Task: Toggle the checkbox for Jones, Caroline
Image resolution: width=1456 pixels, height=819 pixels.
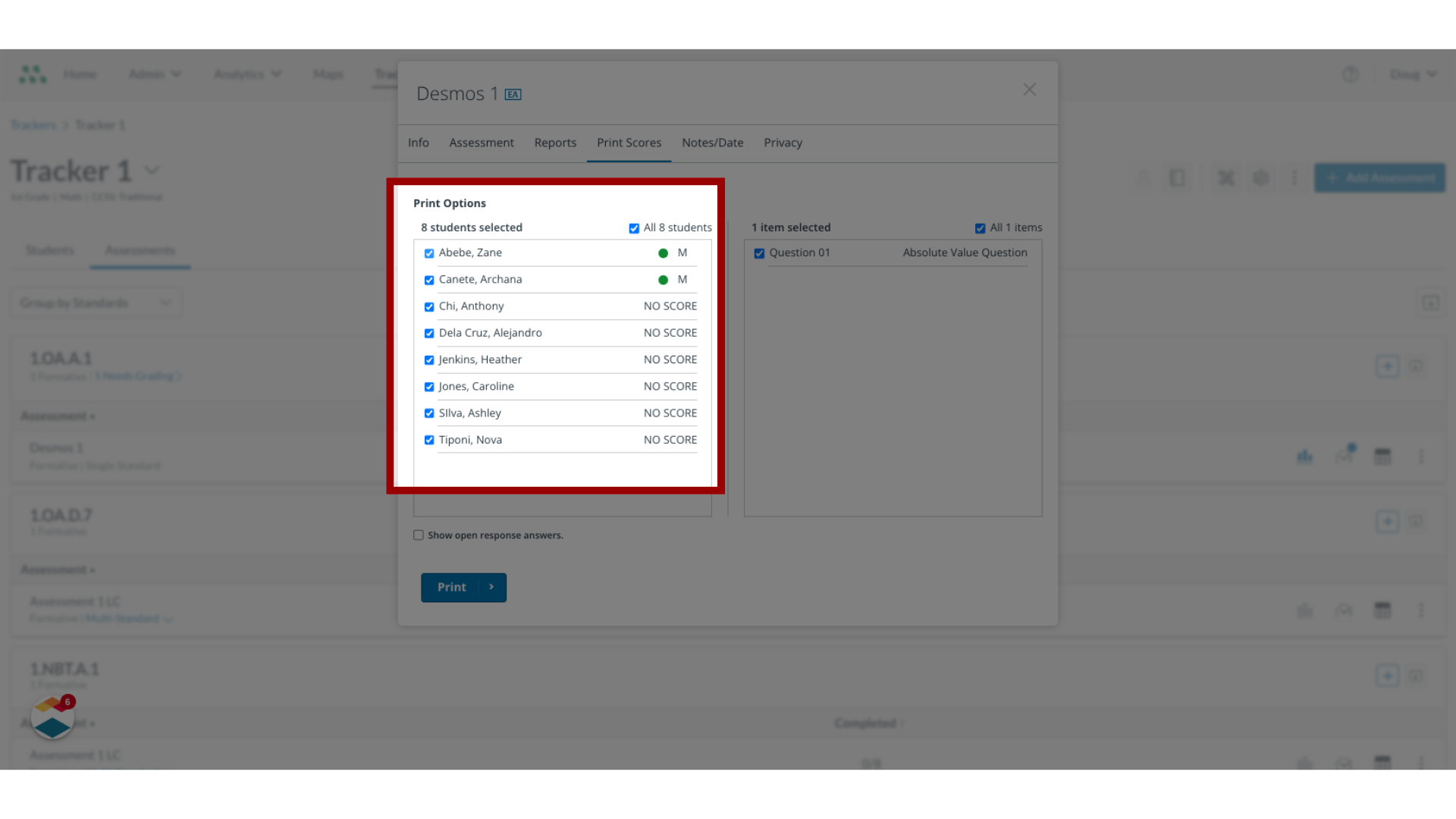Action: coord(429,387)
